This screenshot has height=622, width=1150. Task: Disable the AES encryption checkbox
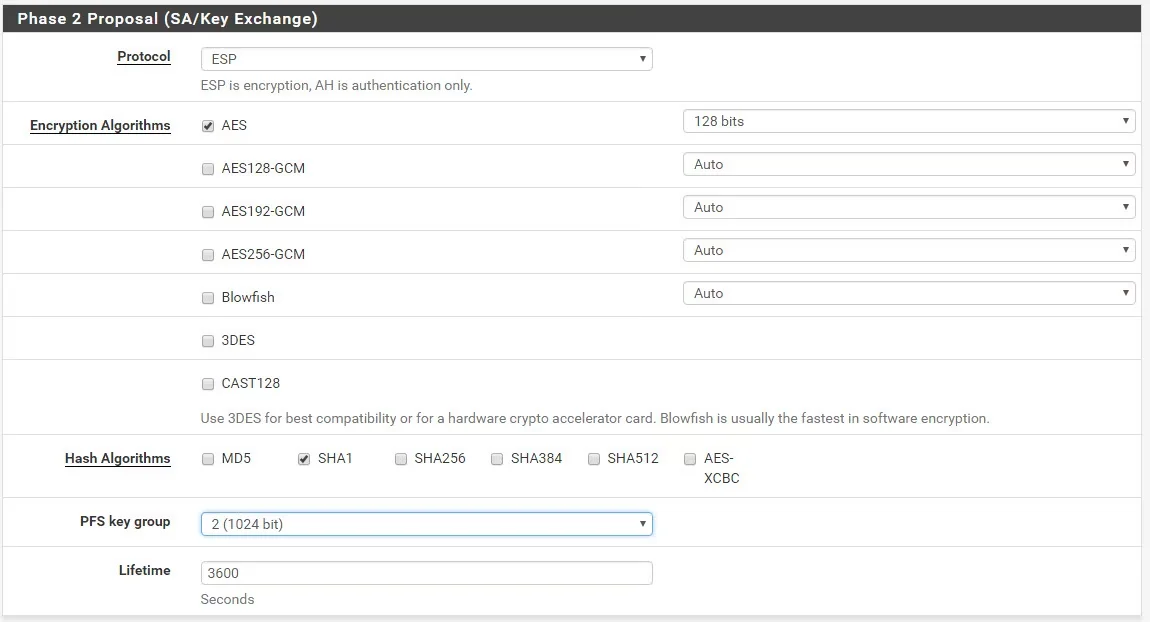(x=208, y=125)
